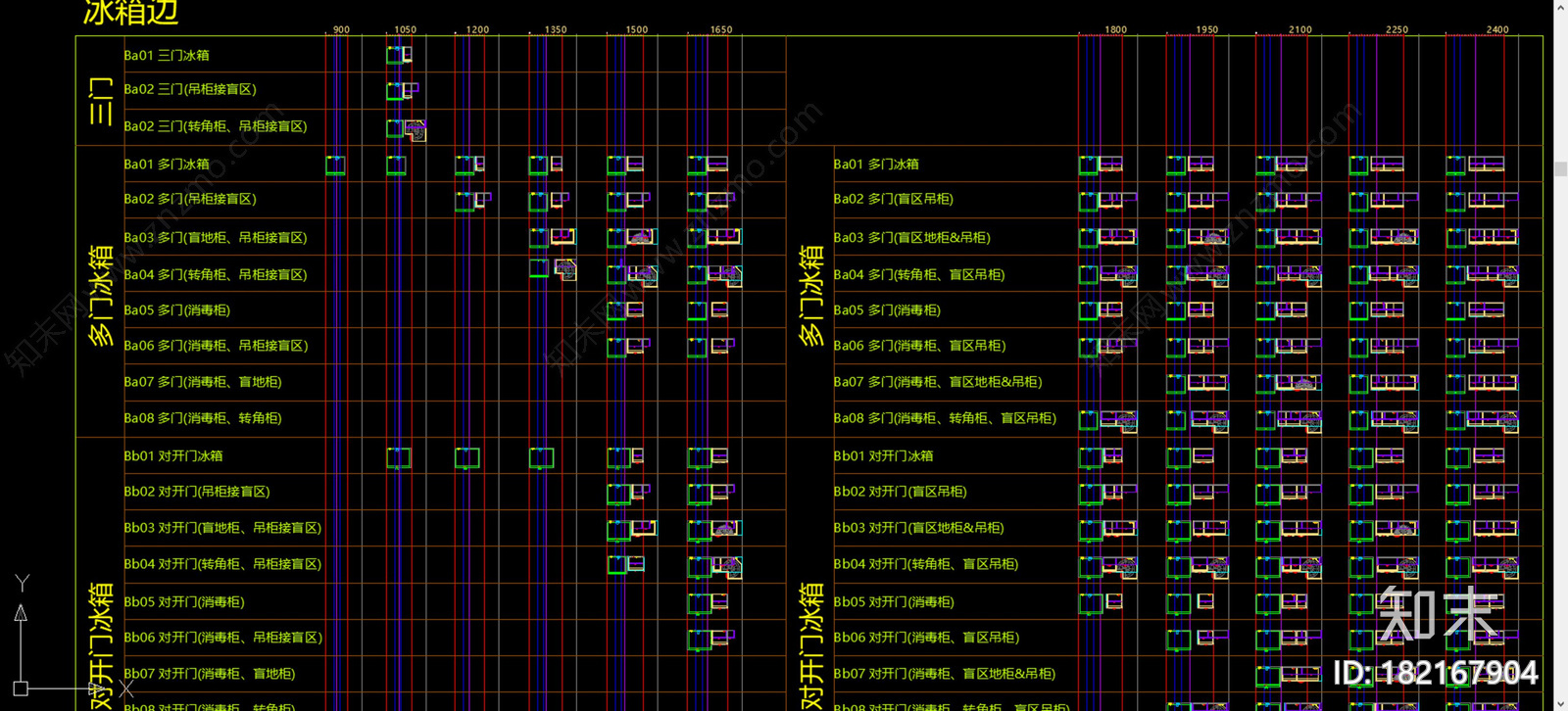Click the scrollbar down arrow
Viewport: 1568px width, 711px height.
[1561, 703]
